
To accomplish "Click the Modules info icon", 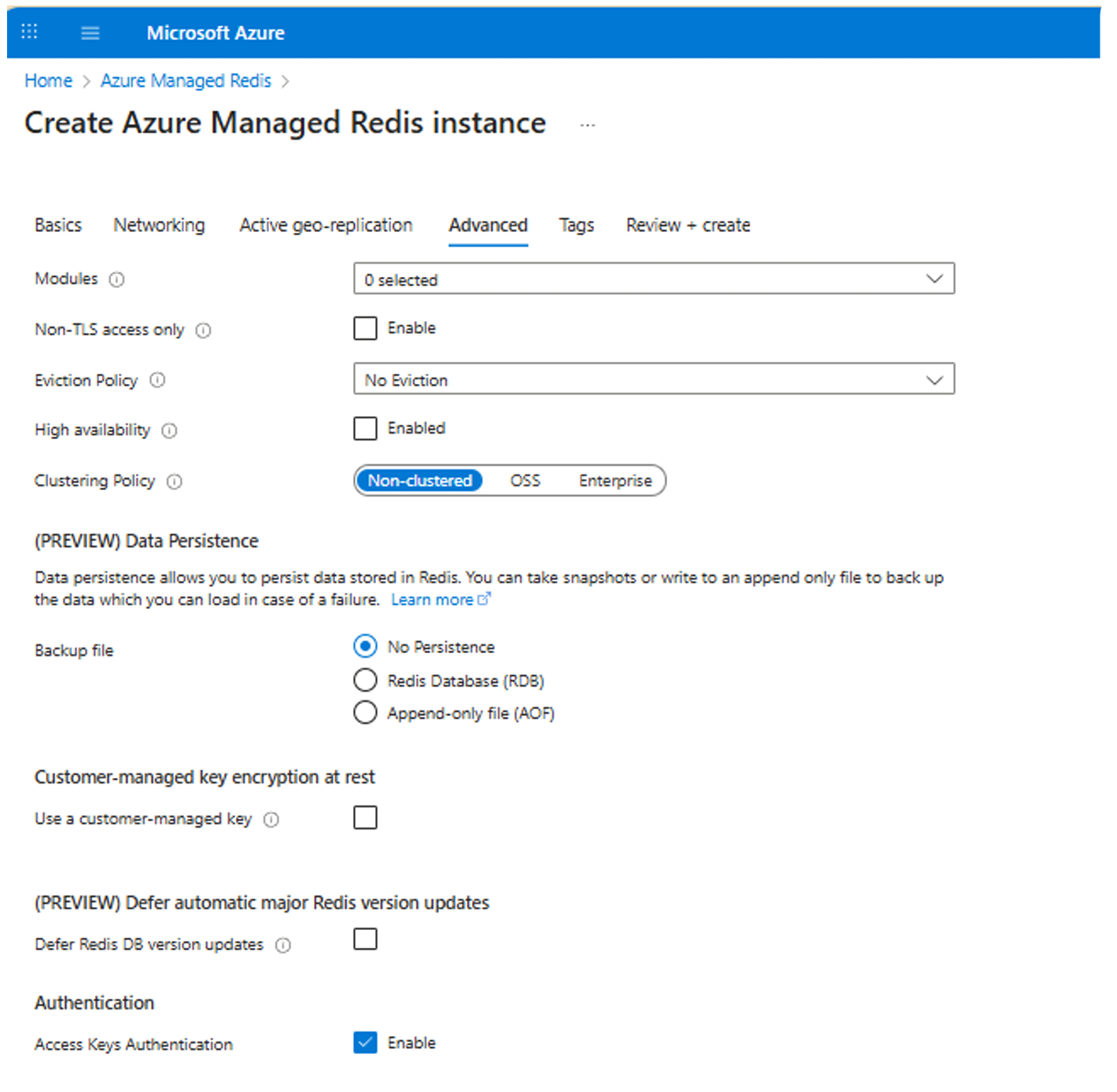I will point(116,279).
